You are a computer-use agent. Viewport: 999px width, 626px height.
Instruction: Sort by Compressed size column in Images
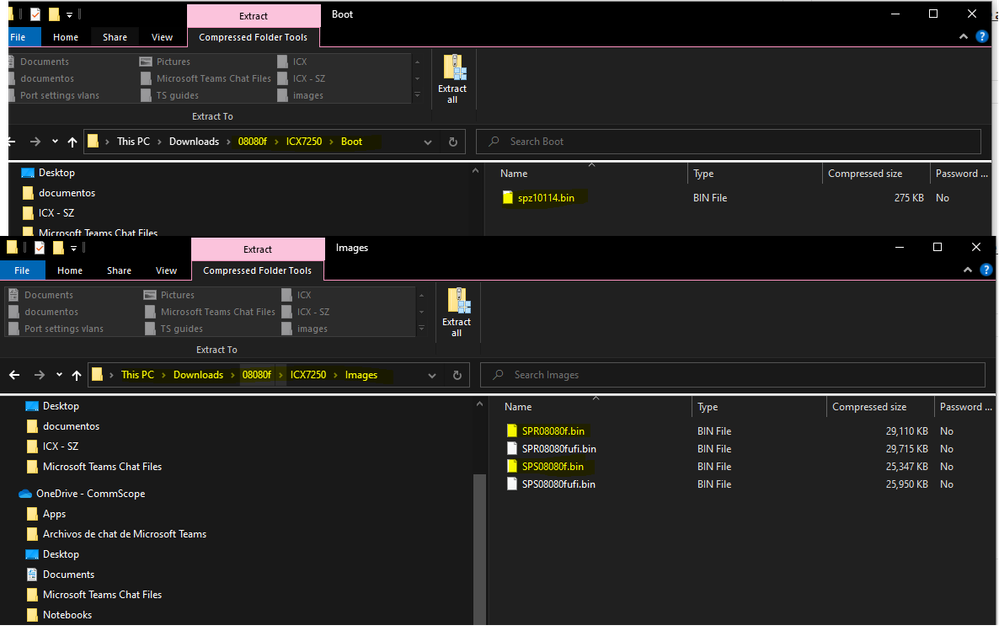pyautogui.click(x=869, y=407)
